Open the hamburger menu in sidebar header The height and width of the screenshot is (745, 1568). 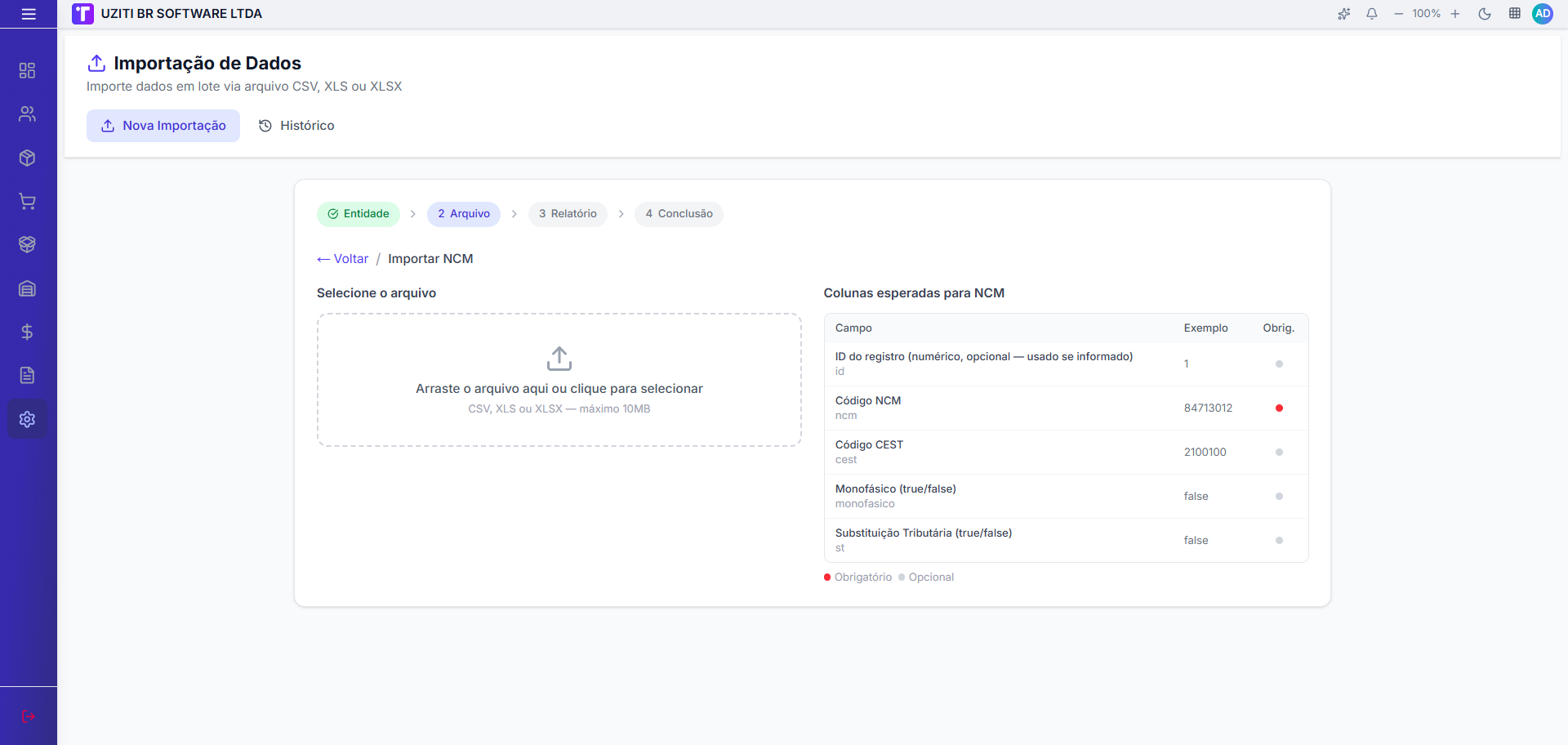[x=29, y=14]
